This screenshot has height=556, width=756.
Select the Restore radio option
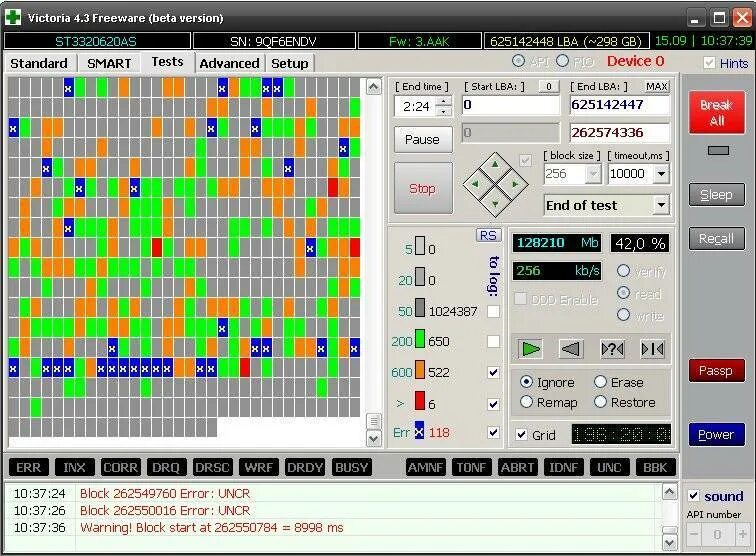click(600, 402)
